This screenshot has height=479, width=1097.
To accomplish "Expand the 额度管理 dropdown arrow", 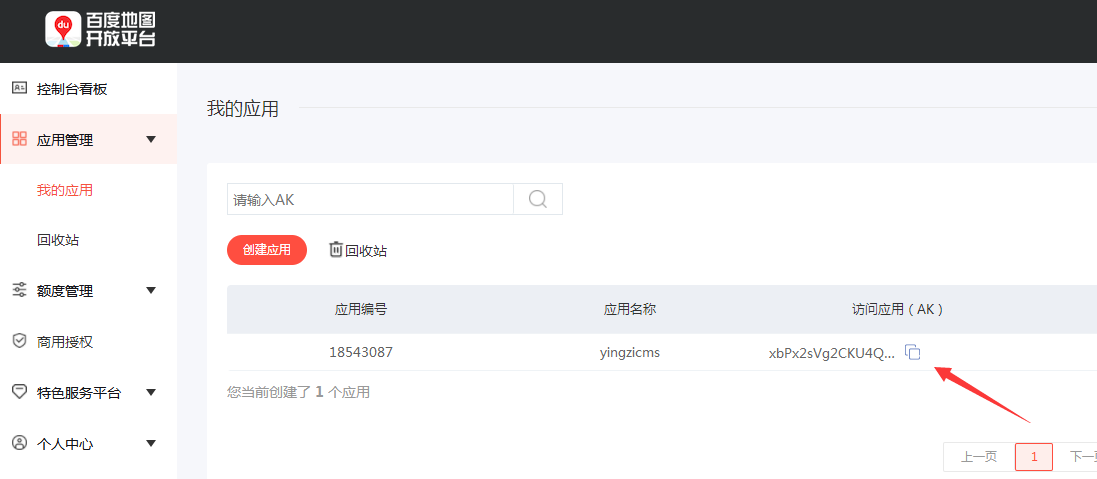I will [151, 290].
